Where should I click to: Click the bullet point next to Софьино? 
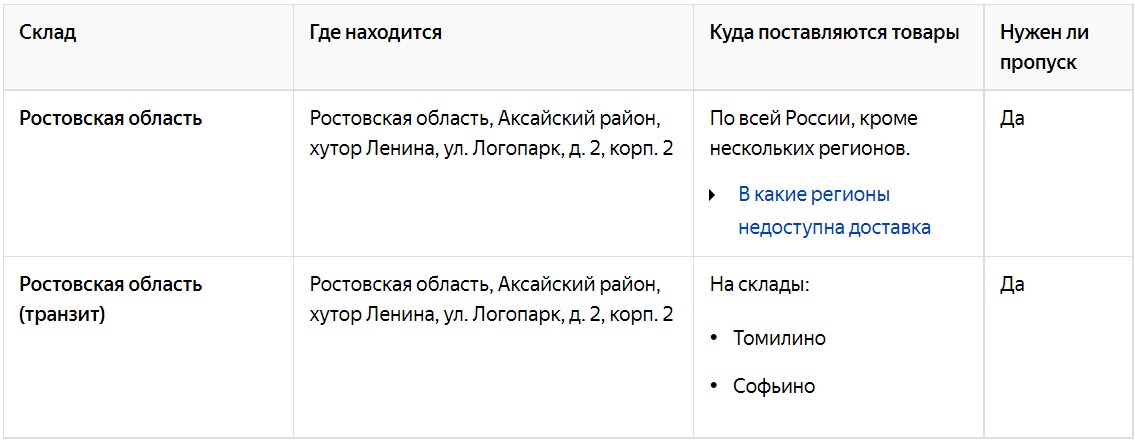point(714,387)
